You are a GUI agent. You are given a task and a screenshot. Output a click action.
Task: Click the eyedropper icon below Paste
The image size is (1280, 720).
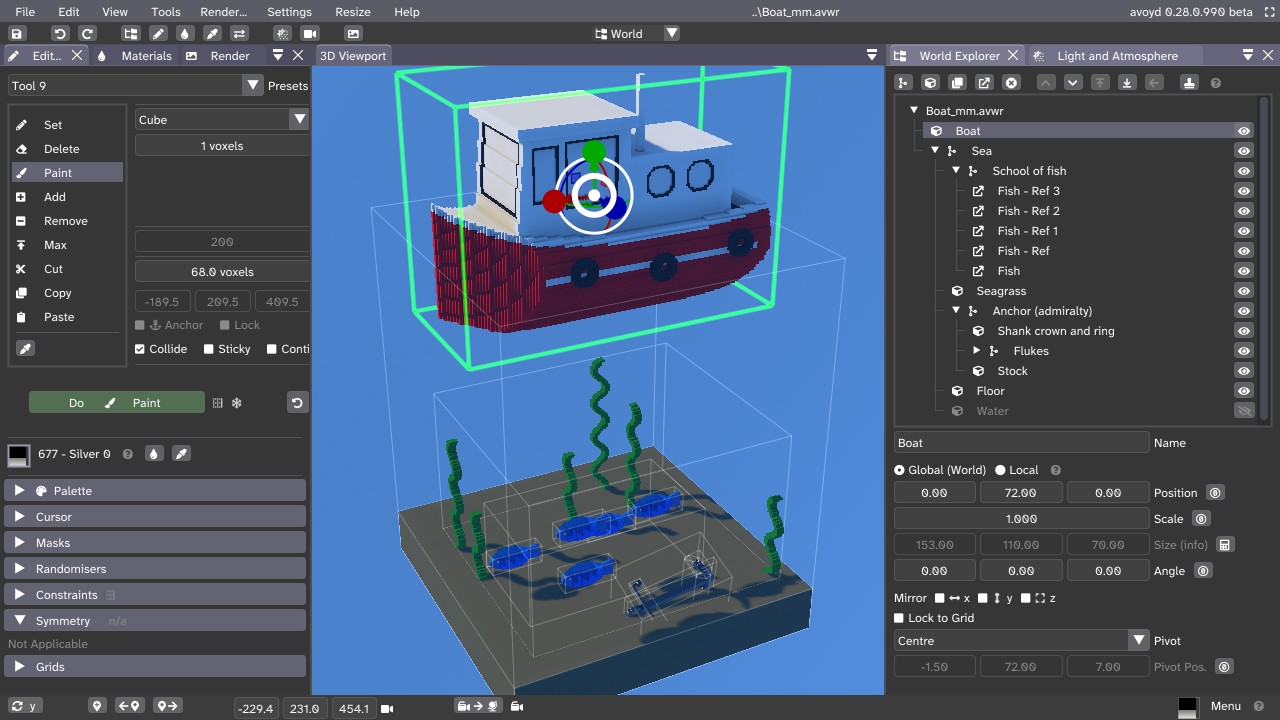[x=26, y=349]
